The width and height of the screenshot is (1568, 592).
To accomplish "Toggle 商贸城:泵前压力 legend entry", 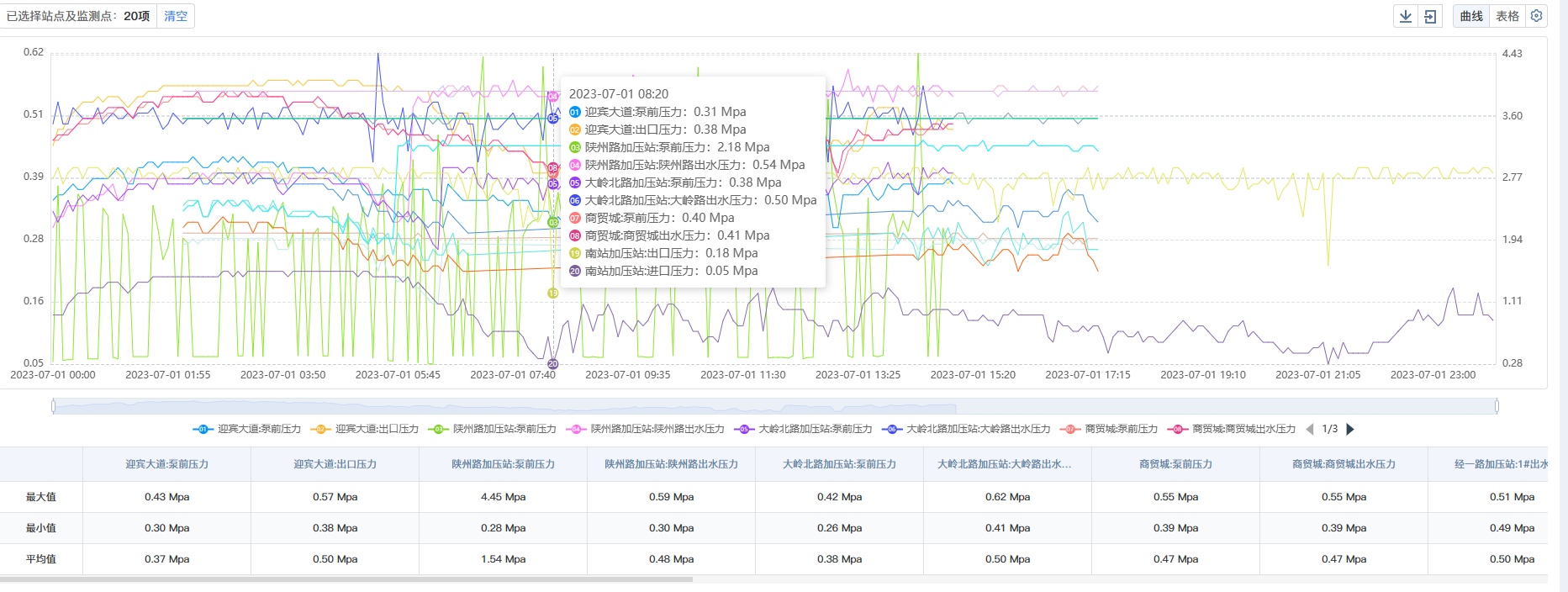I will click(1110, 429).
